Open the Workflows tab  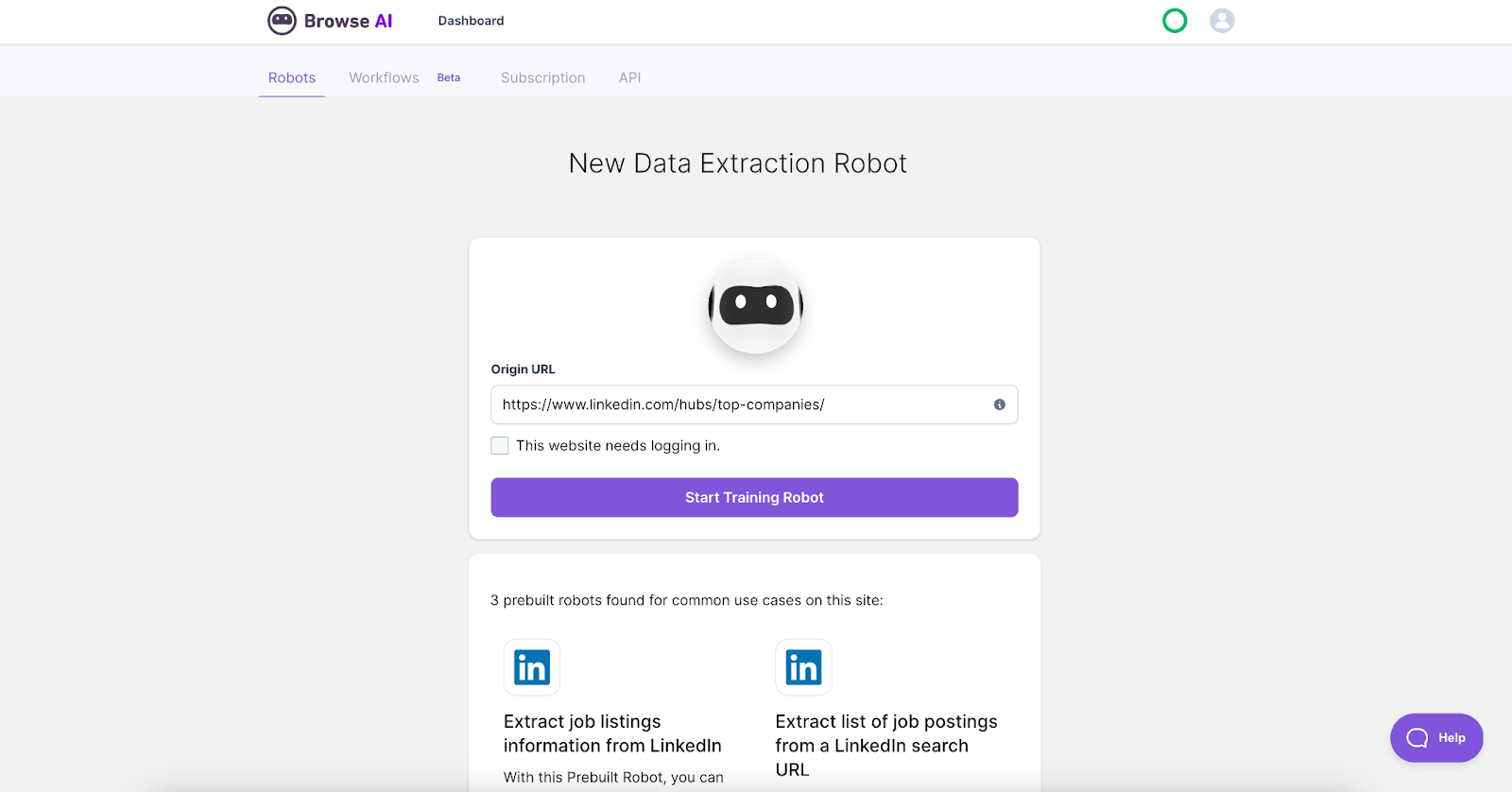click(x=384, y=77)
